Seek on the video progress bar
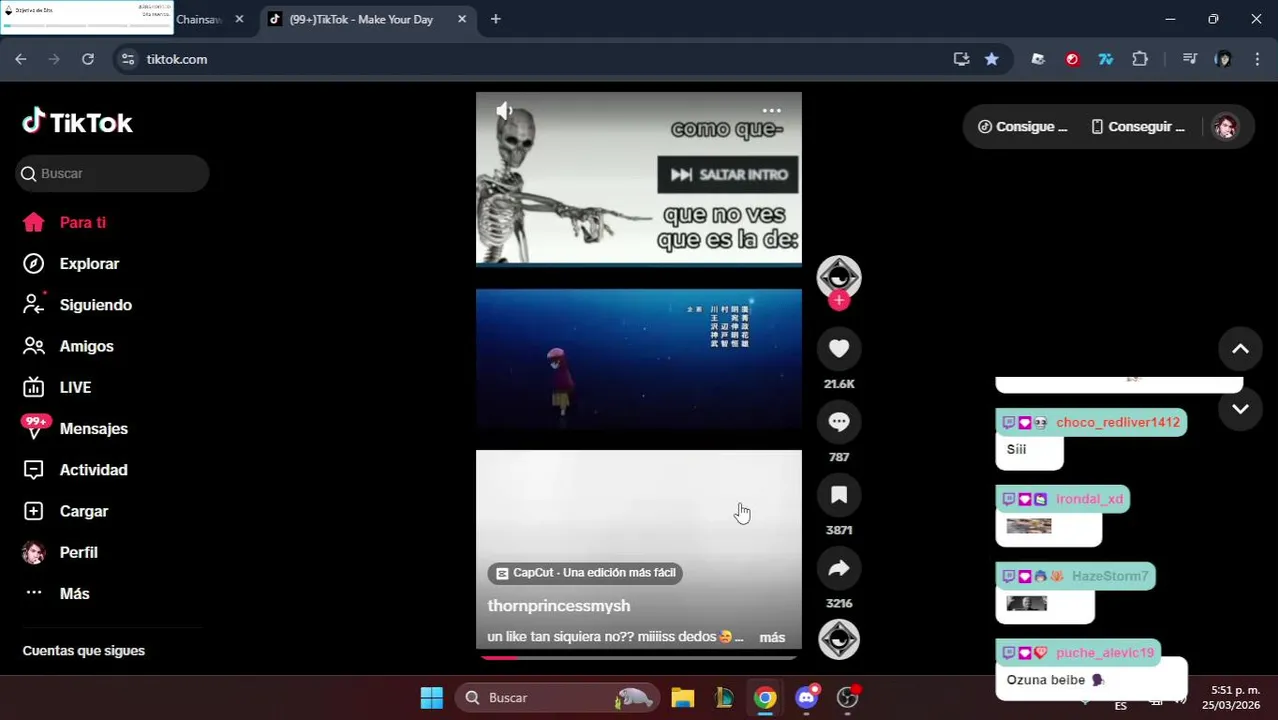1278x720 pixels. click(x=639, y=658)
